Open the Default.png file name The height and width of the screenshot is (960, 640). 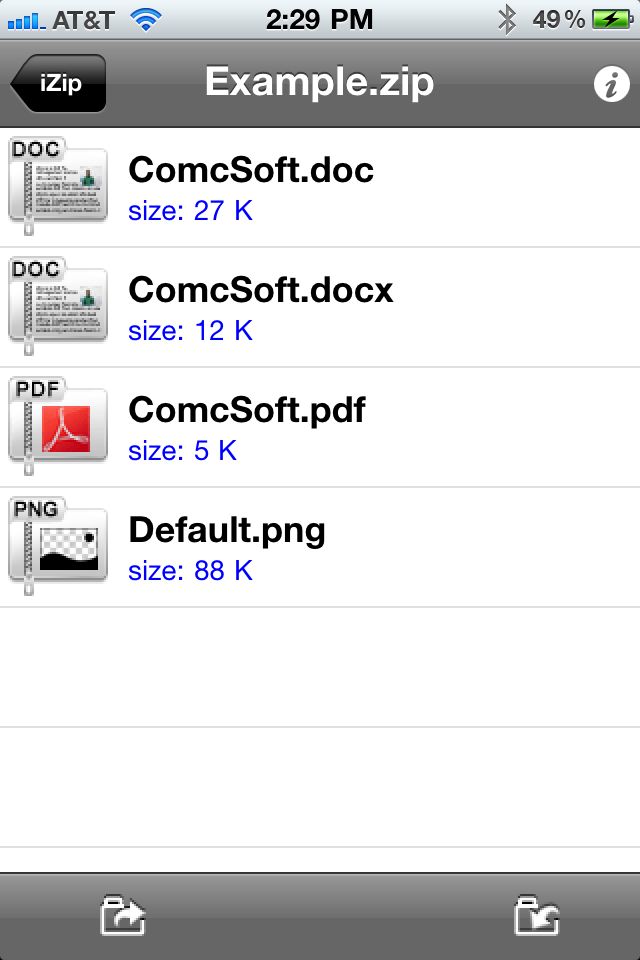[227, 530]
